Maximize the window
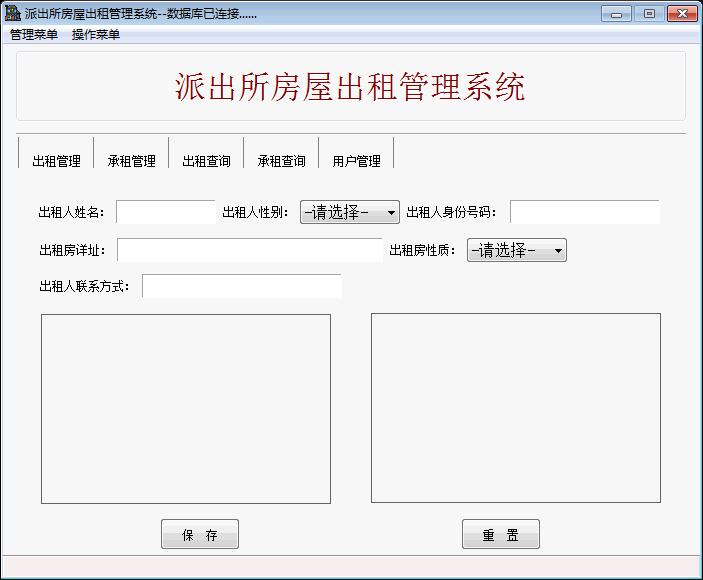703x580 pixels. point(649,14)
